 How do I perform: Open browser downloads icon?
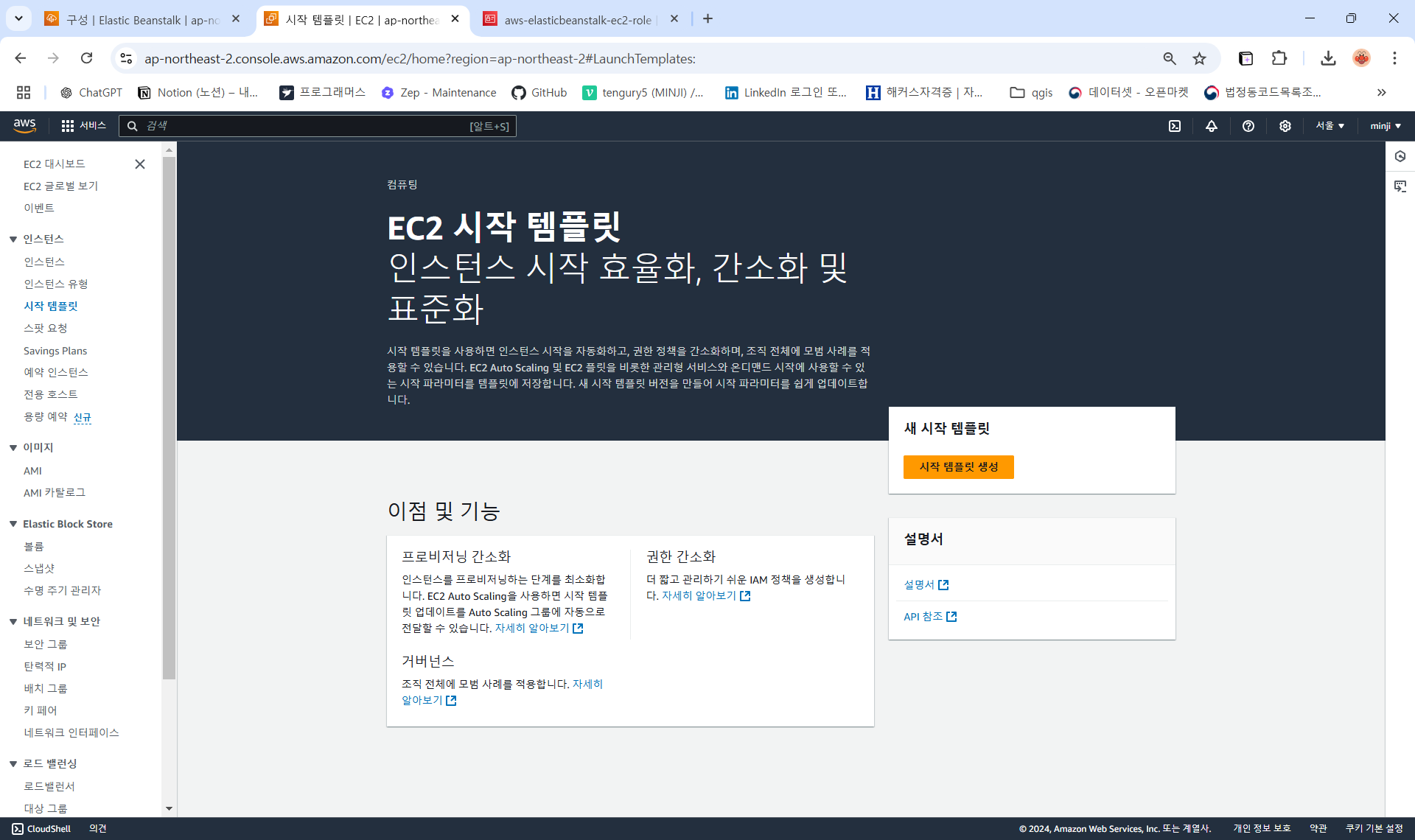1328,58
